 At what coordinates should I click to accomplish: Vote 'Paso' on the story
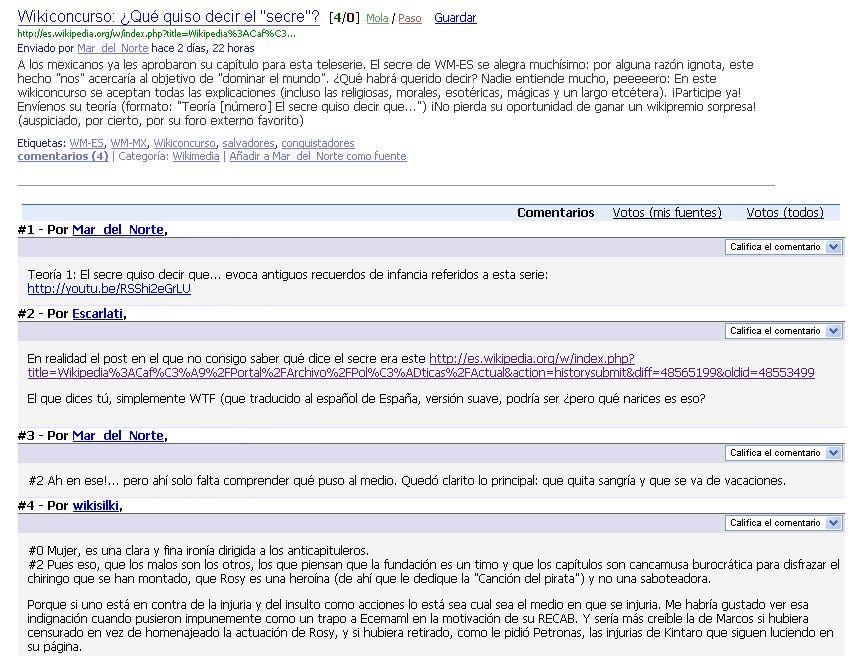click(x=410, y=18)
